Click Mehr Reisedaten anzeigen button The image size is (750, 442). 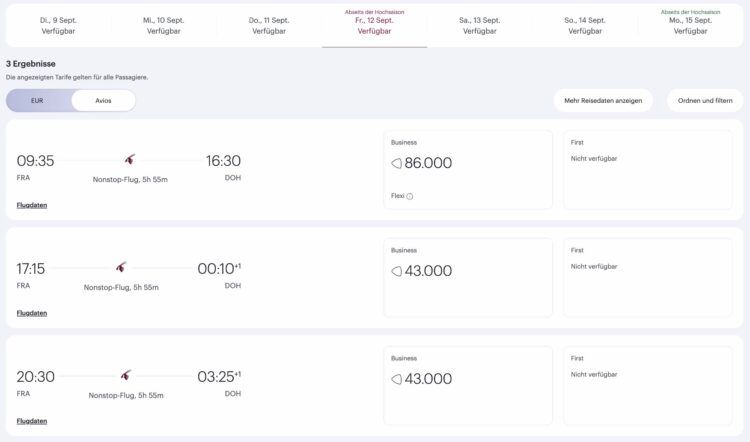pyautogui.click(x=603, y=101)
